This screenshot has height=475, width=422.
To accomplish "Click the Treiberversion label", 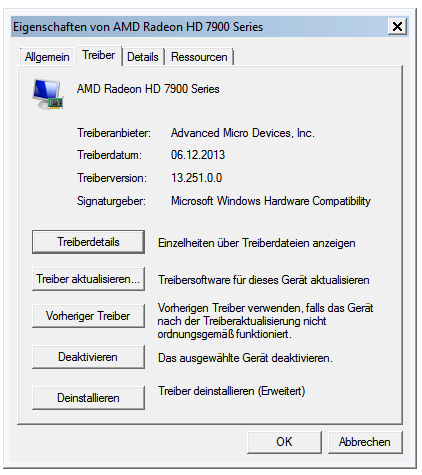I will tap(112, 178).
